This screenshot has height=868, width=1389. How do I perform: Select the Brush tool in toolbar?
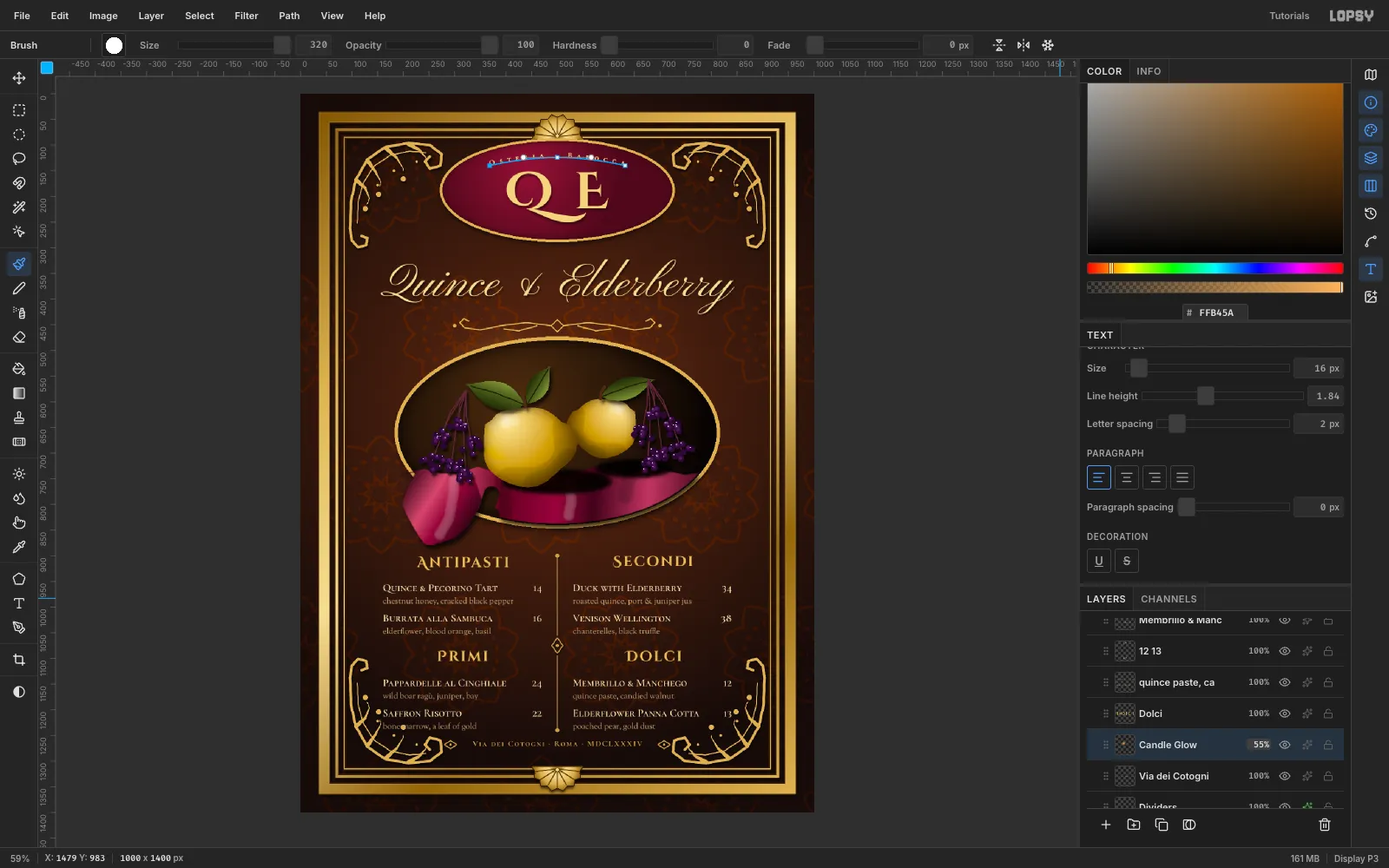pos(19,264)
